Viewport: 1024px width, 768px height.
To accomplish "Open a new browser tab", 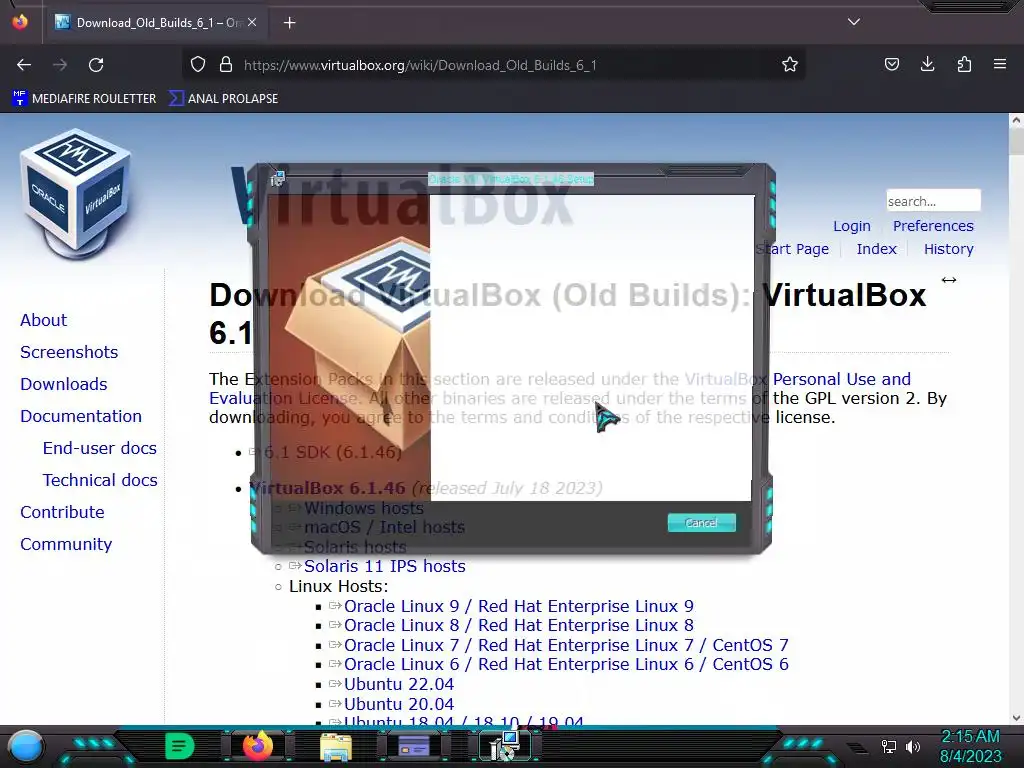I will [289, 23].
